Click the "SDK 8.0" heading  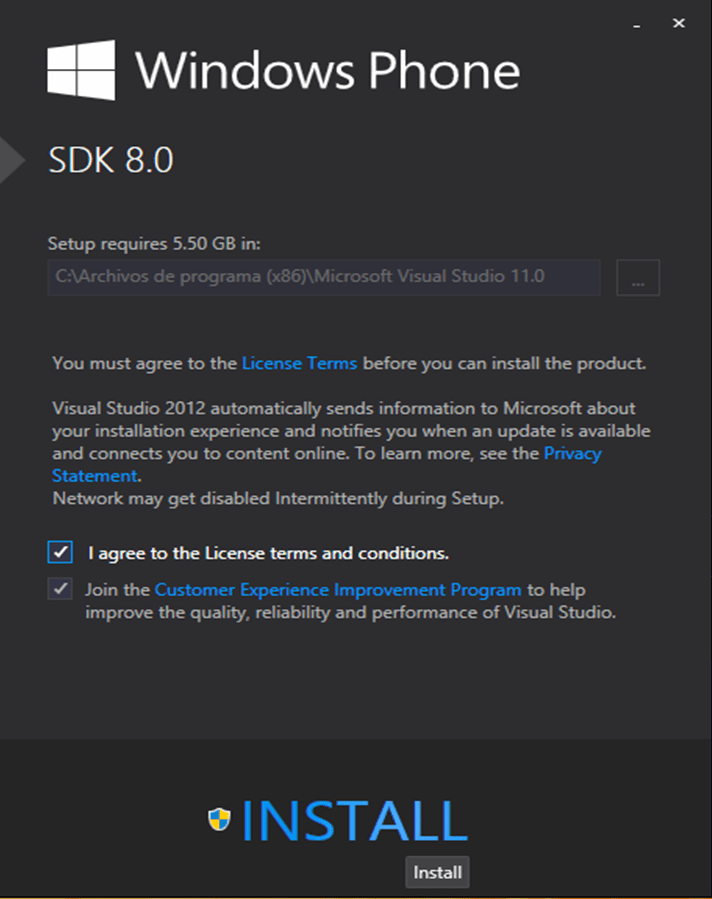click(104, 158)
